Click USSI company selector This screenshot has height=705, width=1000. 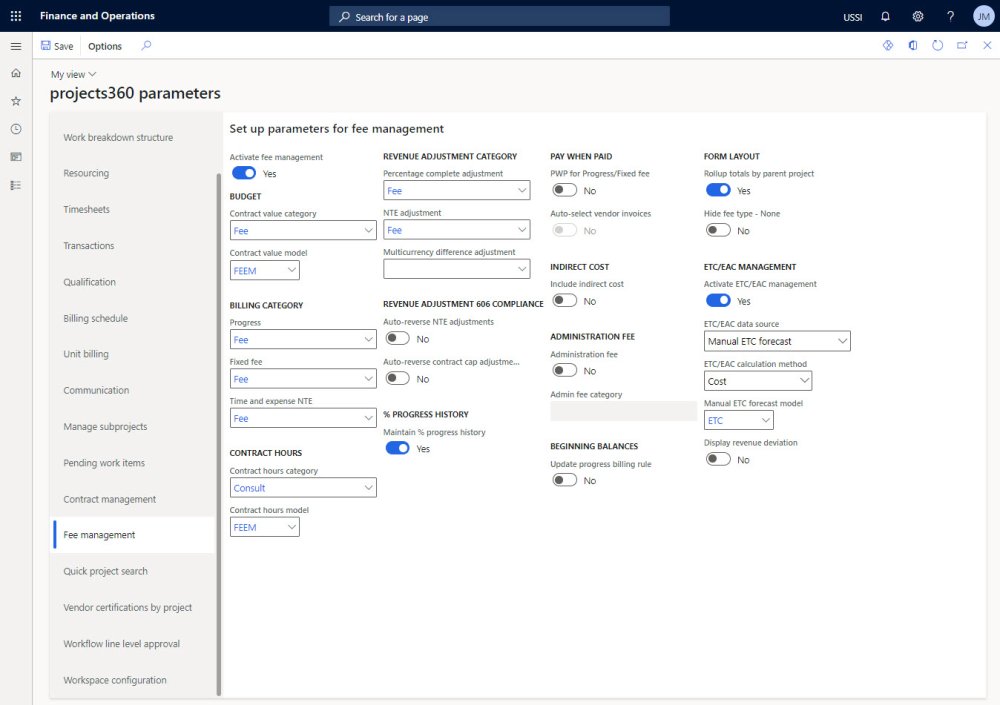(853, 17)
